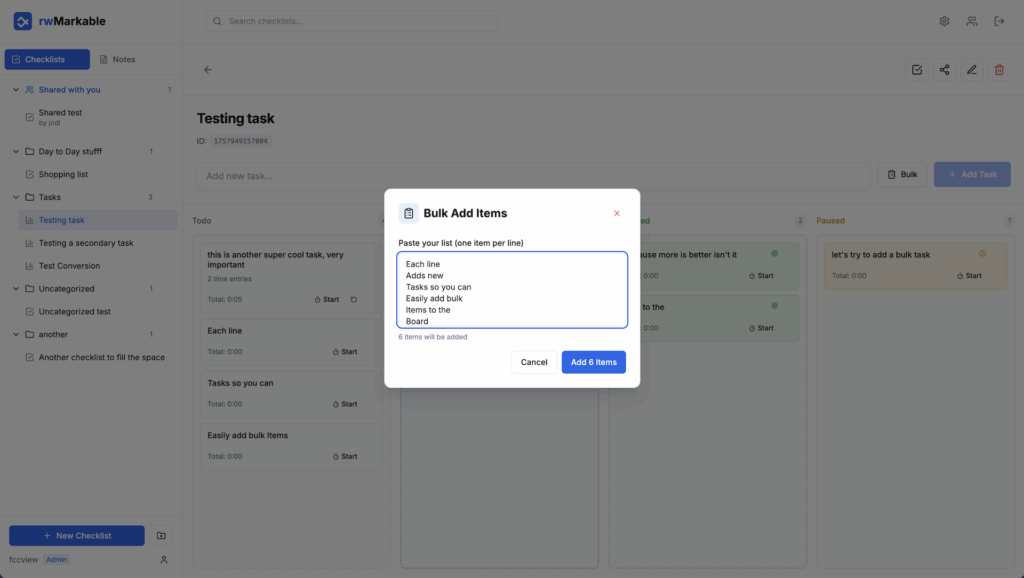Image resolution: width=1024 pixels, height=578 pixels.
Task: Click the users icon in header
Action: (971, 21)
